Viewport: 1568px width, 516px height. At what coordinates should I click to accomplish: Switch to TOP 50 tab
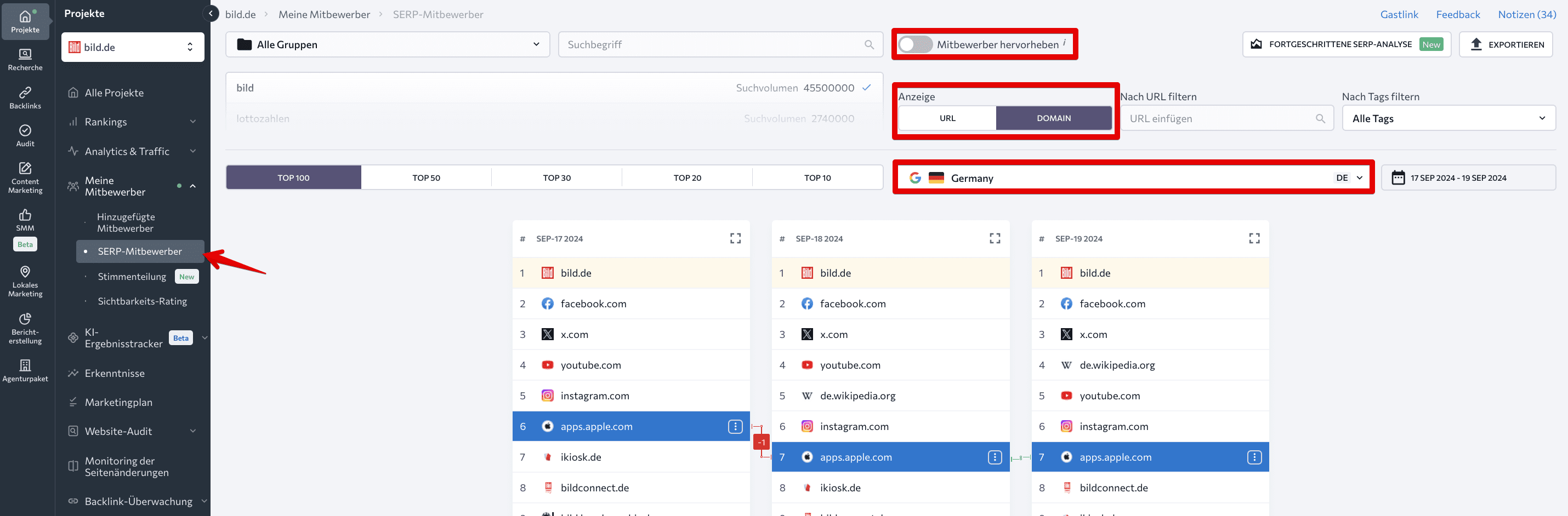point(426,177)
